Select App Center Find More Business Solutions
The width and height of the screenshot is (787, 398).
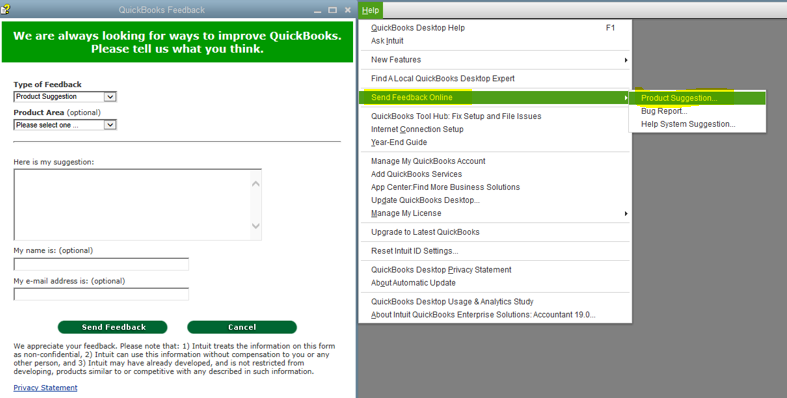point(495,188)
